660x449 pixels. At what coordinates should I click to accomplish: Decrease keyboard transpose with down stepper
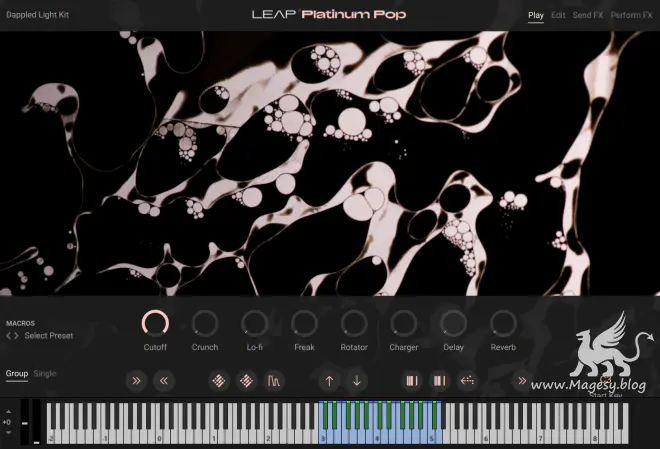[x=8, y=433]
